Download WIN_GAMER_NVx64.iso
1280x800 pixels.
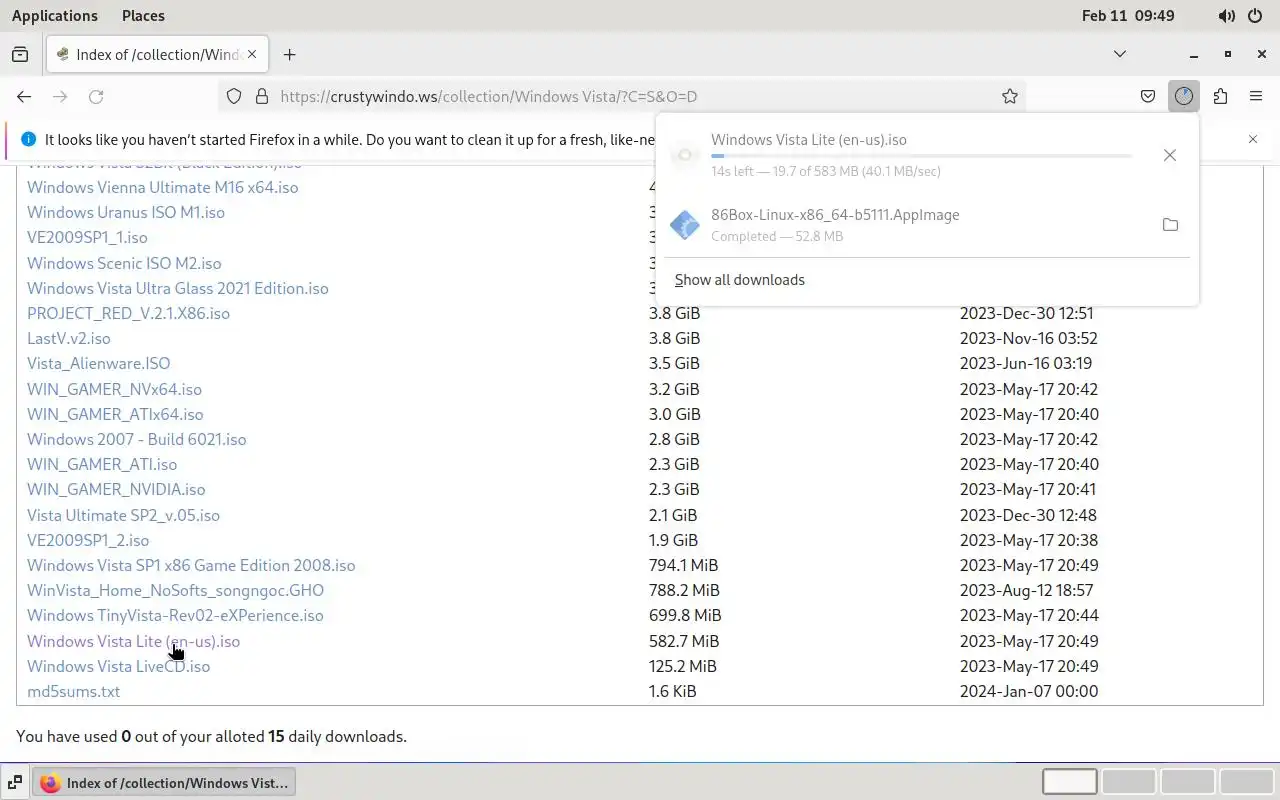pyautogui.click(x=114, y=389)
